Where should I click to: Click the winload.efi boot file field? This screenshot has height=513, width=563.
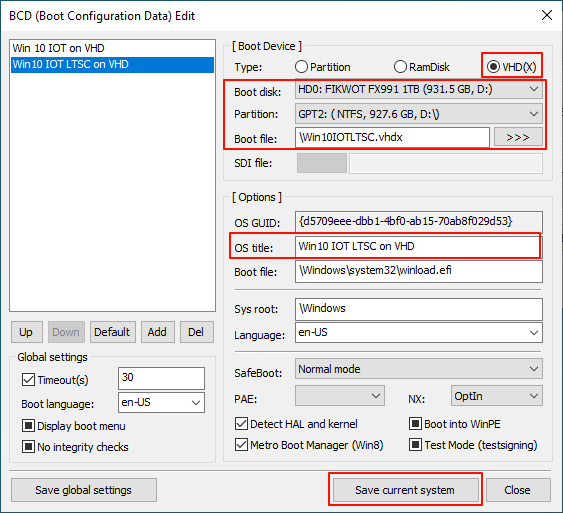coord(419,271)
